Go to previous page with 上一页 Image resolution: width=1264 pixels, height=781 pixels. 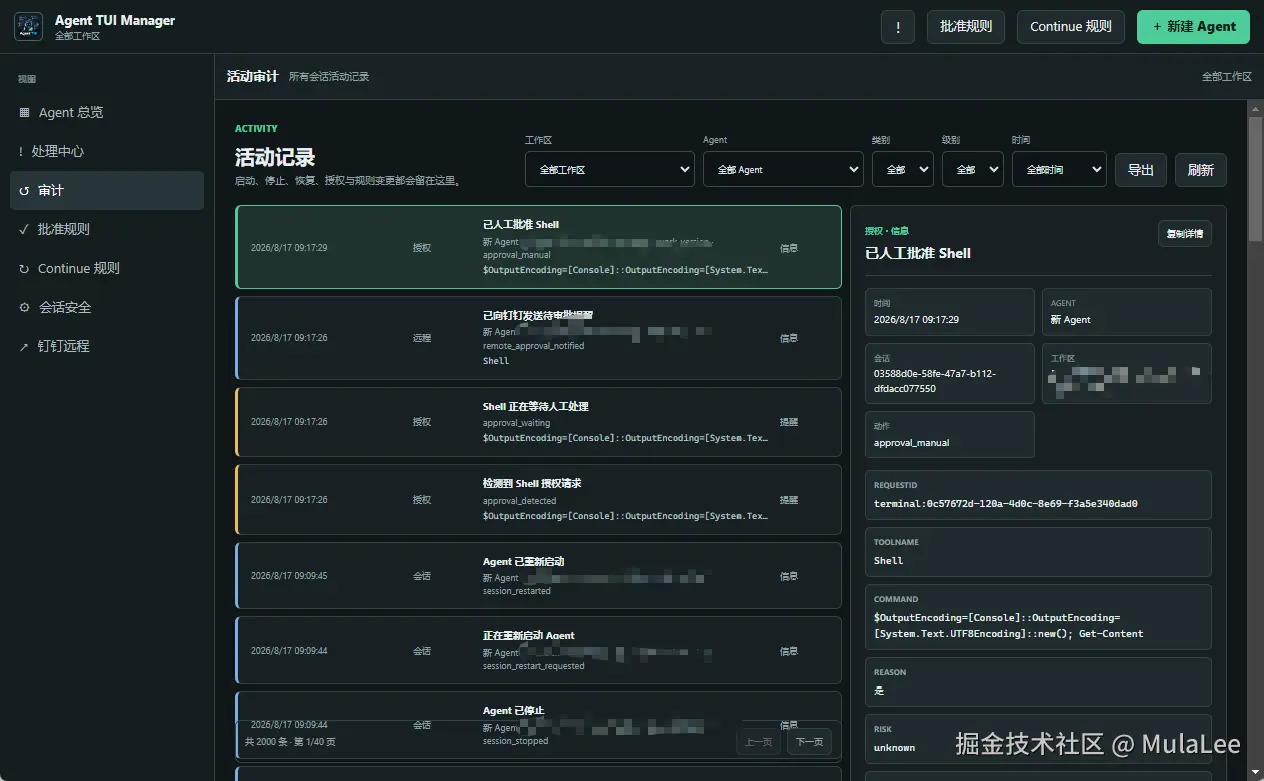[759, 742]
